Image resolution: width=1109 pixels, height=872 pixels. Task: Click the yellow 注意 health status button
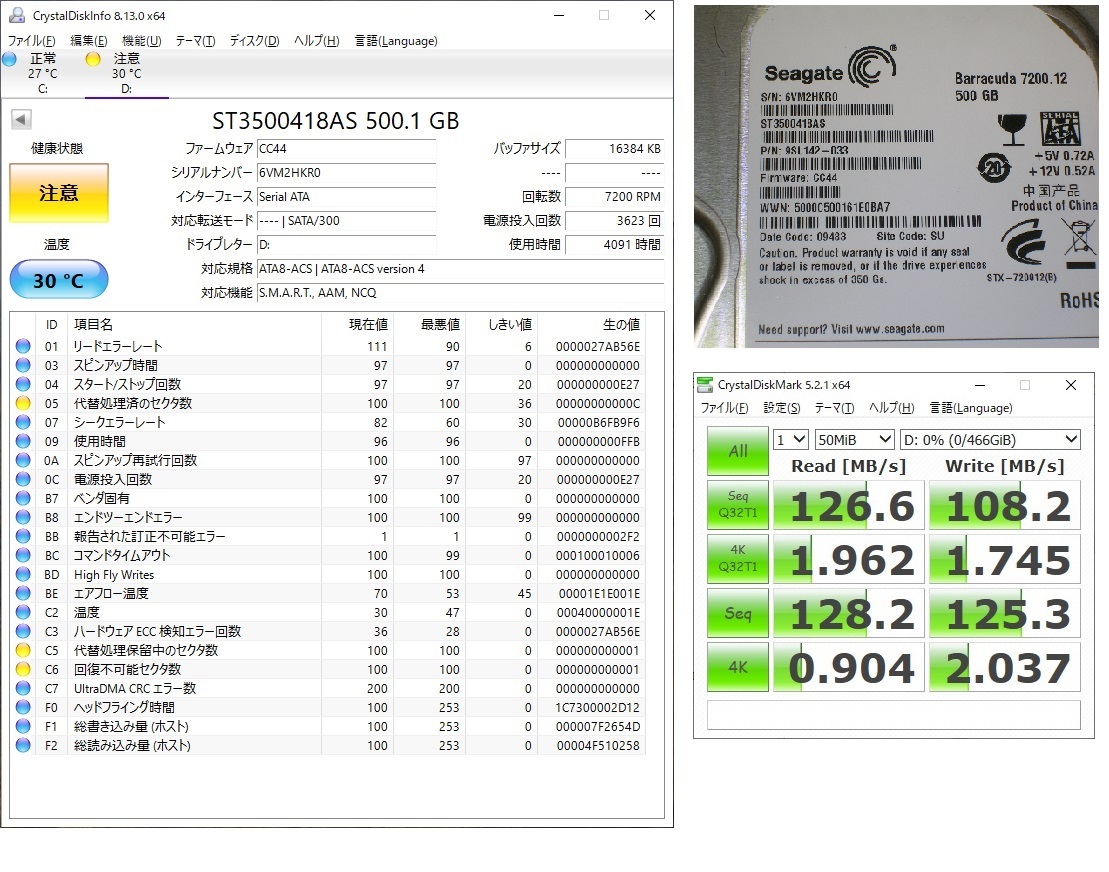coord(59,193)
